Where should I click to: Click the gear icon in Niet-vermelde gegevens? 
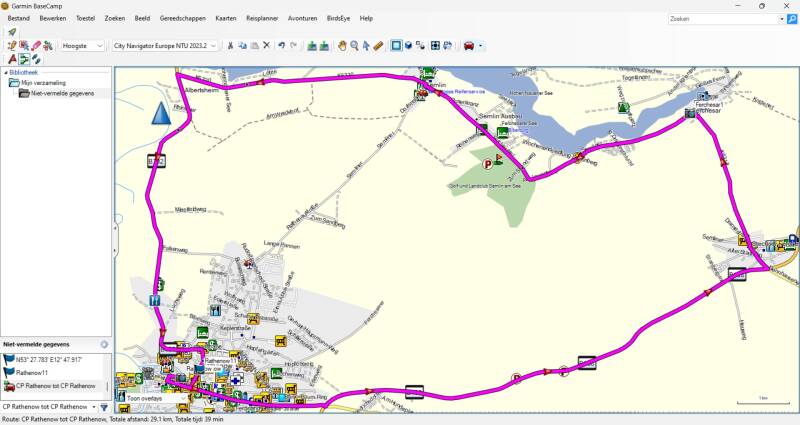(103, 344)
